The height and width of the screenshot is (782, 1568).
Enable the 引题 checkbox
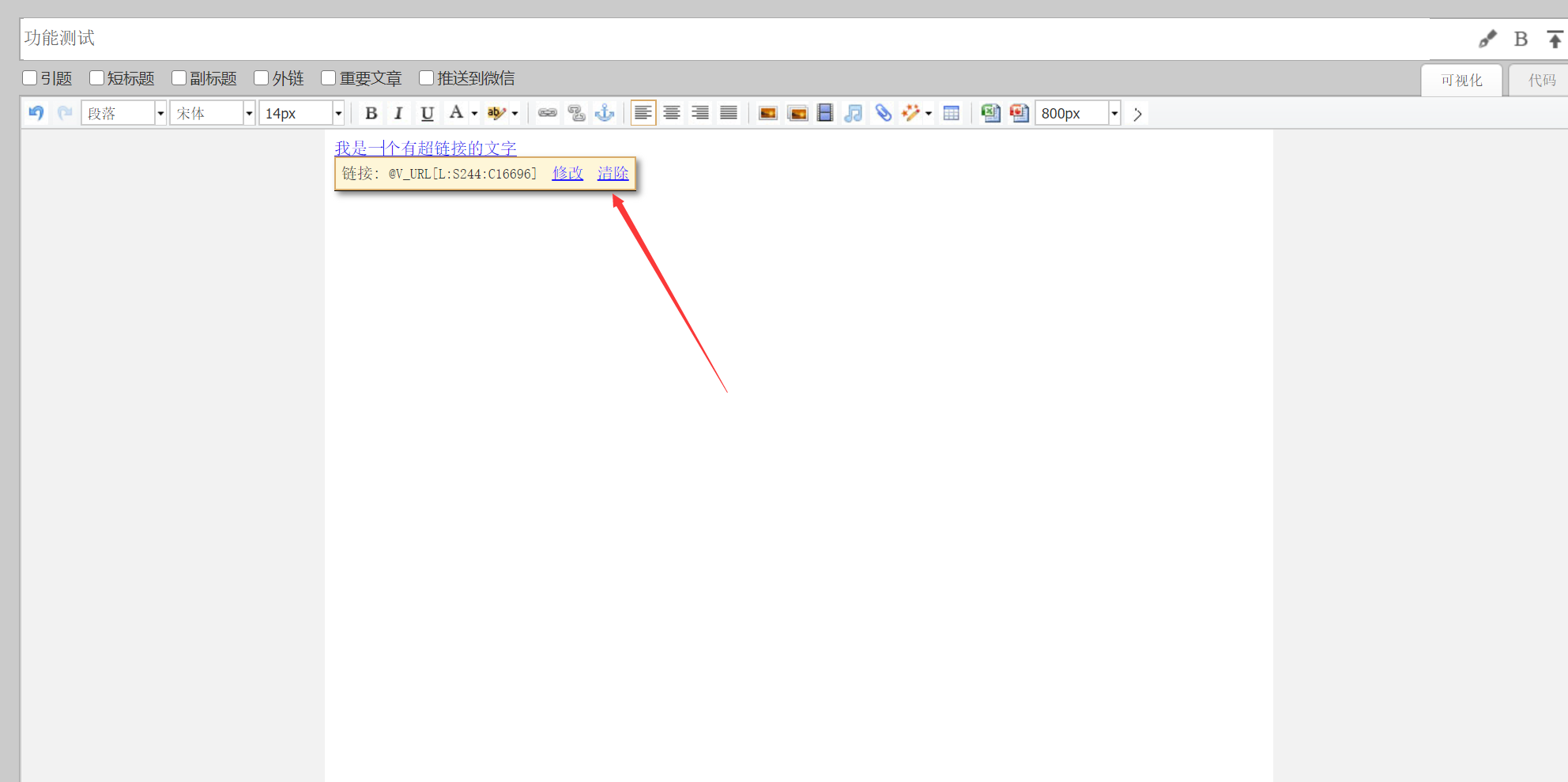click(30, 77)
